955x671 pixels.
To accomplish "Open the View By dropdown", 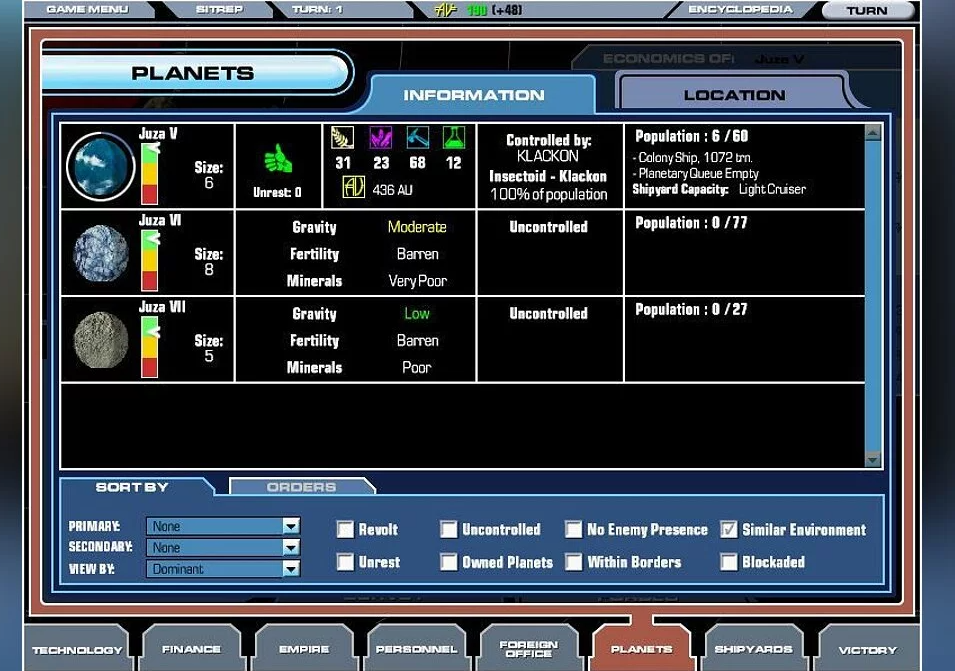I will coord(290,569).
